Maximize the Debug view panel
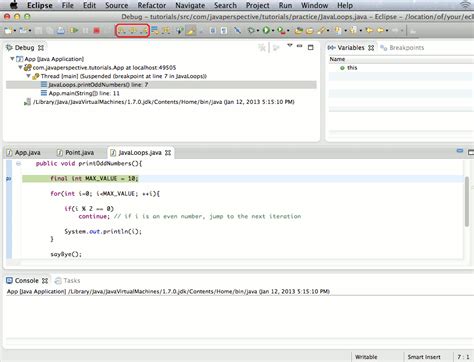Image resolution: width=474 pixels, height=362 pixels. pos(311,47)
